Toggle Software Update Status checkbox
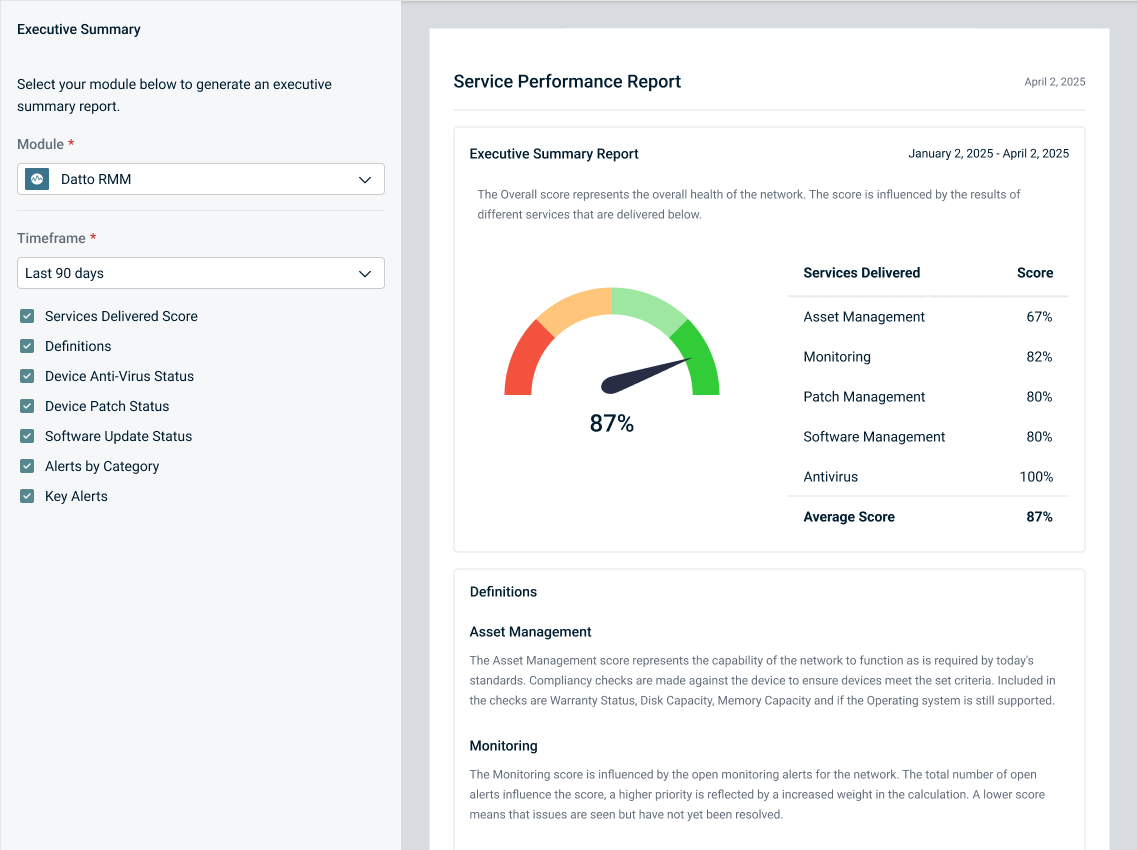The width and height of the screenshot is (1137, 850). click(x=27, y=437)
